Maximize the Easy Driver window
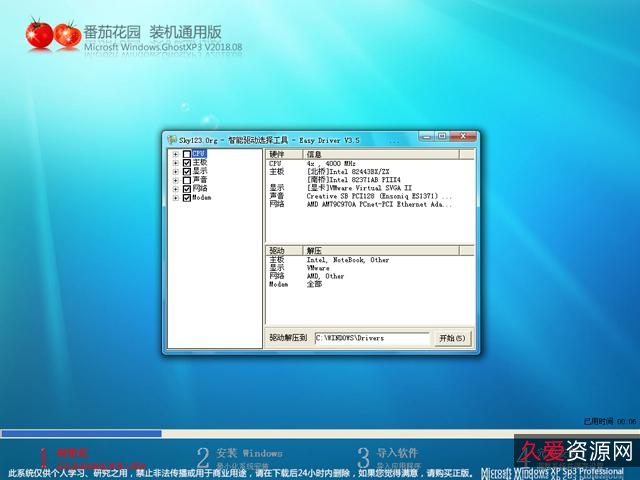Image resolution: width=640 pixels, height=480 pixels. click(x=442, y=136)
